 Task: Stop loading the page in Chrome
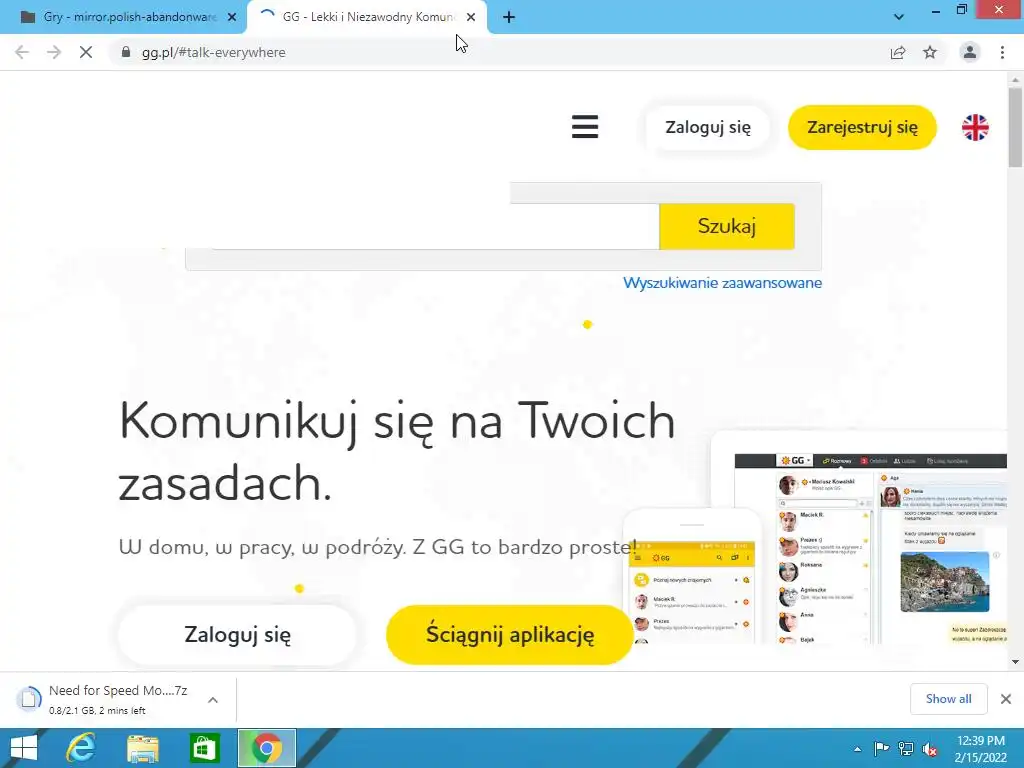point(86,52)
